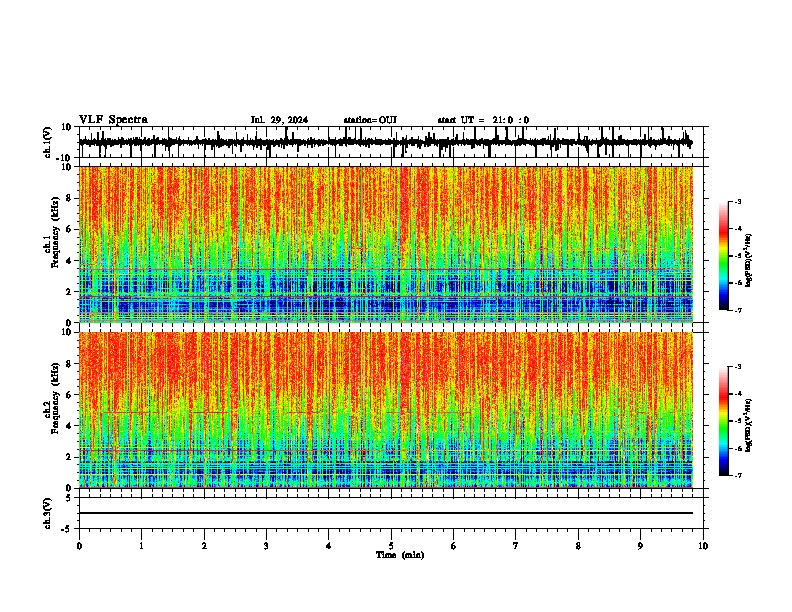Click the "Time (min)" x-axis label

400,555
